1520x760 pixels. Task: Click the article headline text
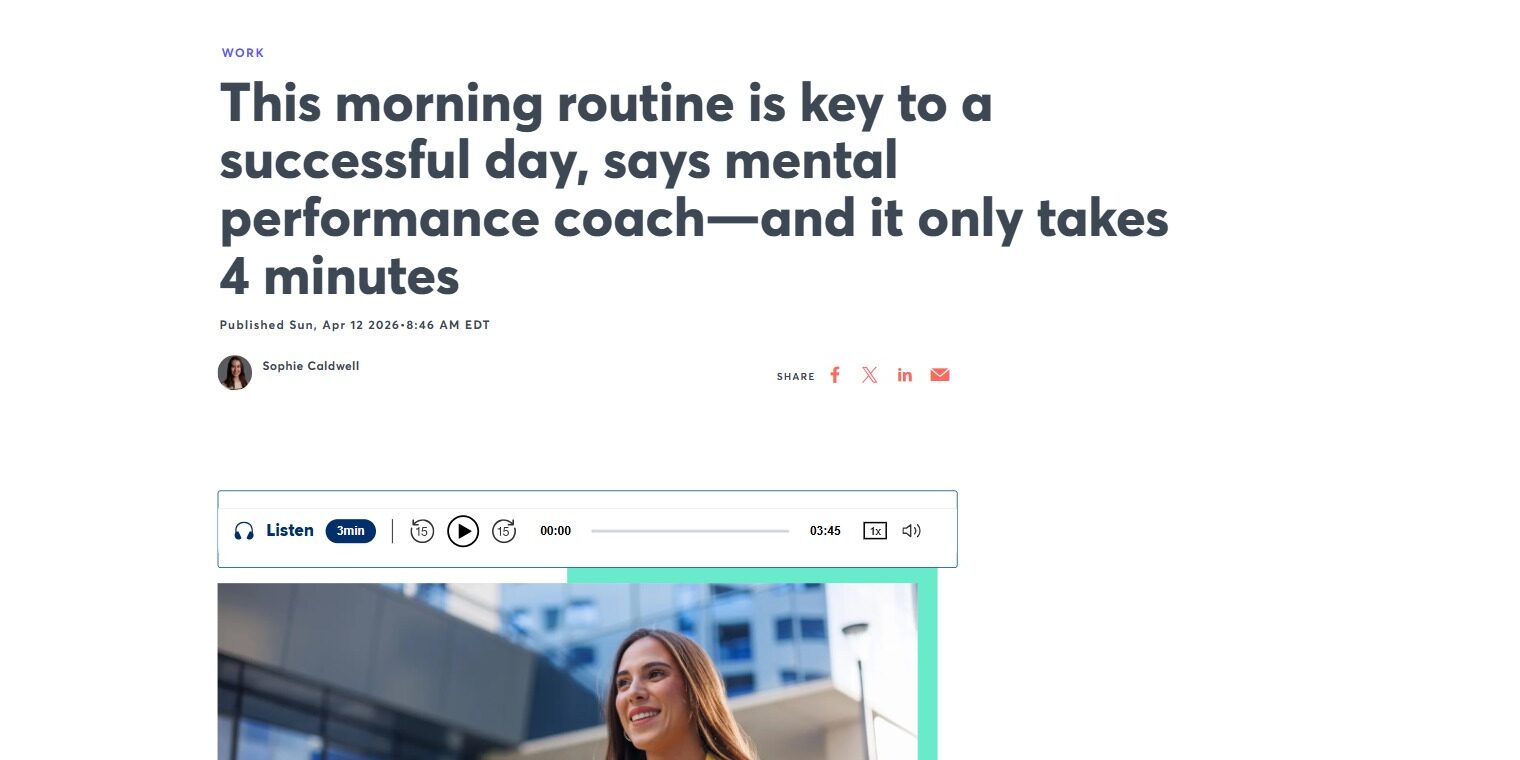[x=694, y=189]
